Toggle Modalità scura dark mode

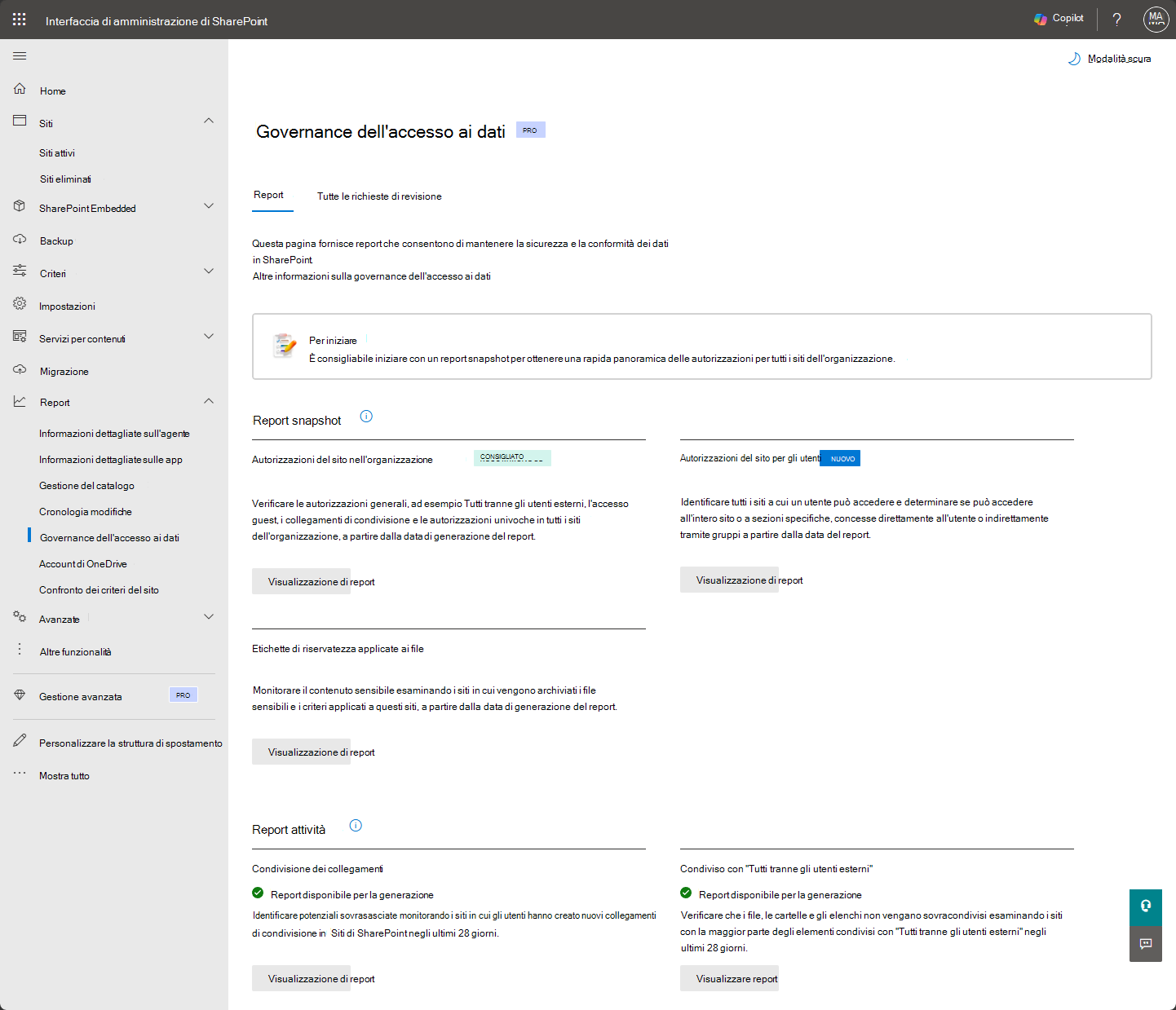[1110, 59]
